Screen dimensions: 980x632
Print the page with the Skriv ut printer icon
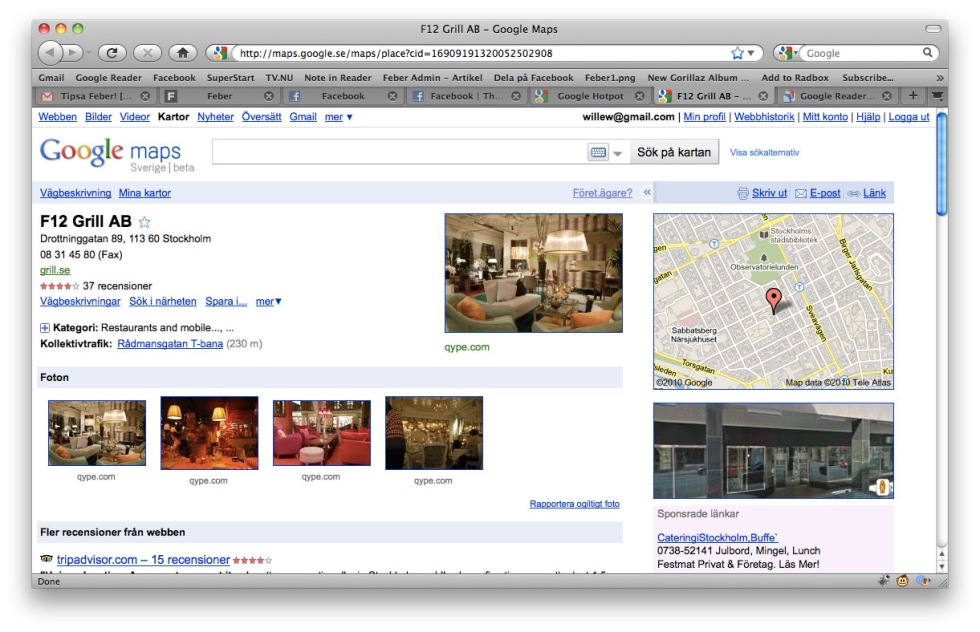point(742,194)
